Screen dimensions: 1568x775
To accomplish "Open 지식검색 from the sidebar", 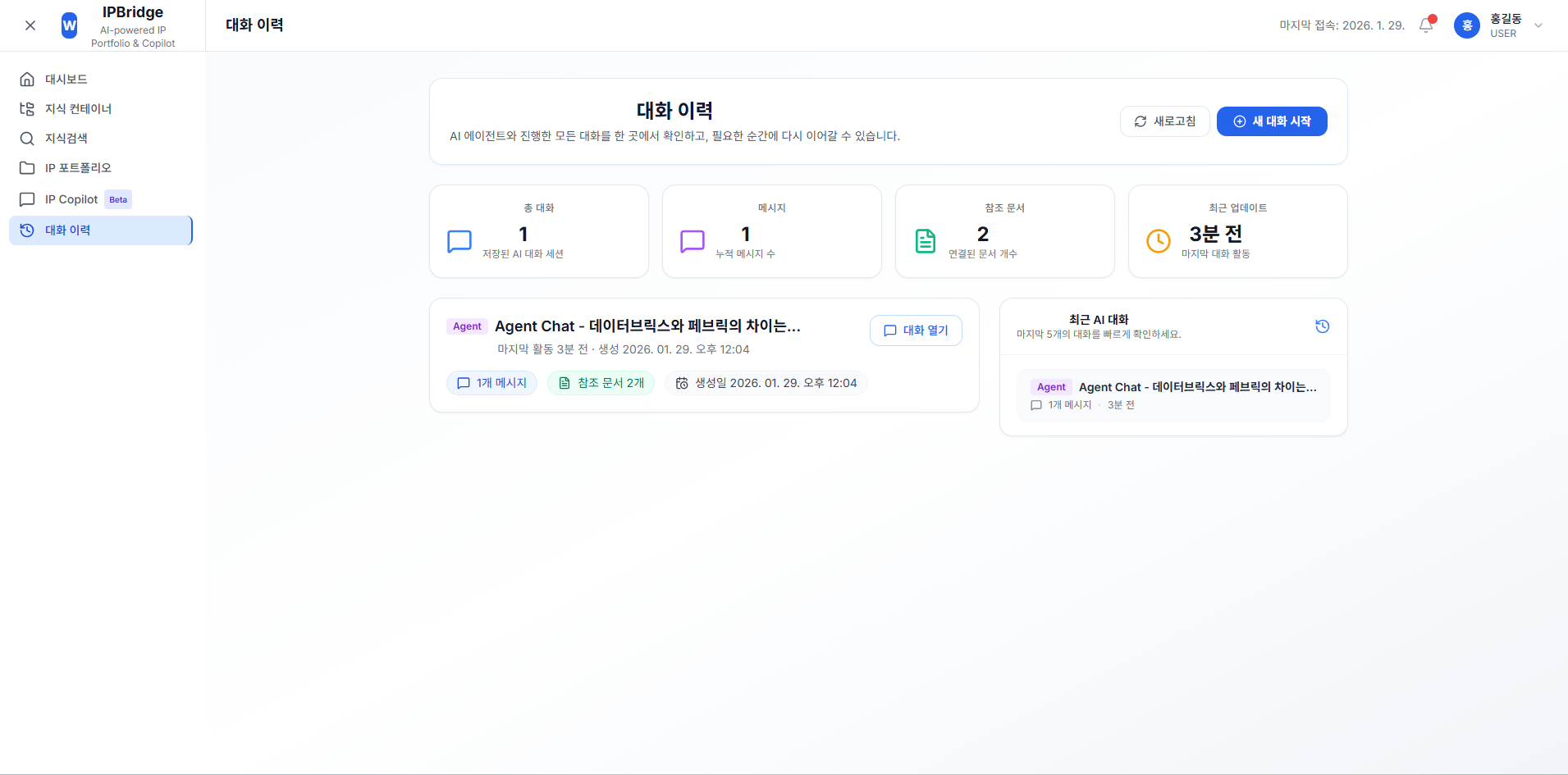I will tap(66, 139).
